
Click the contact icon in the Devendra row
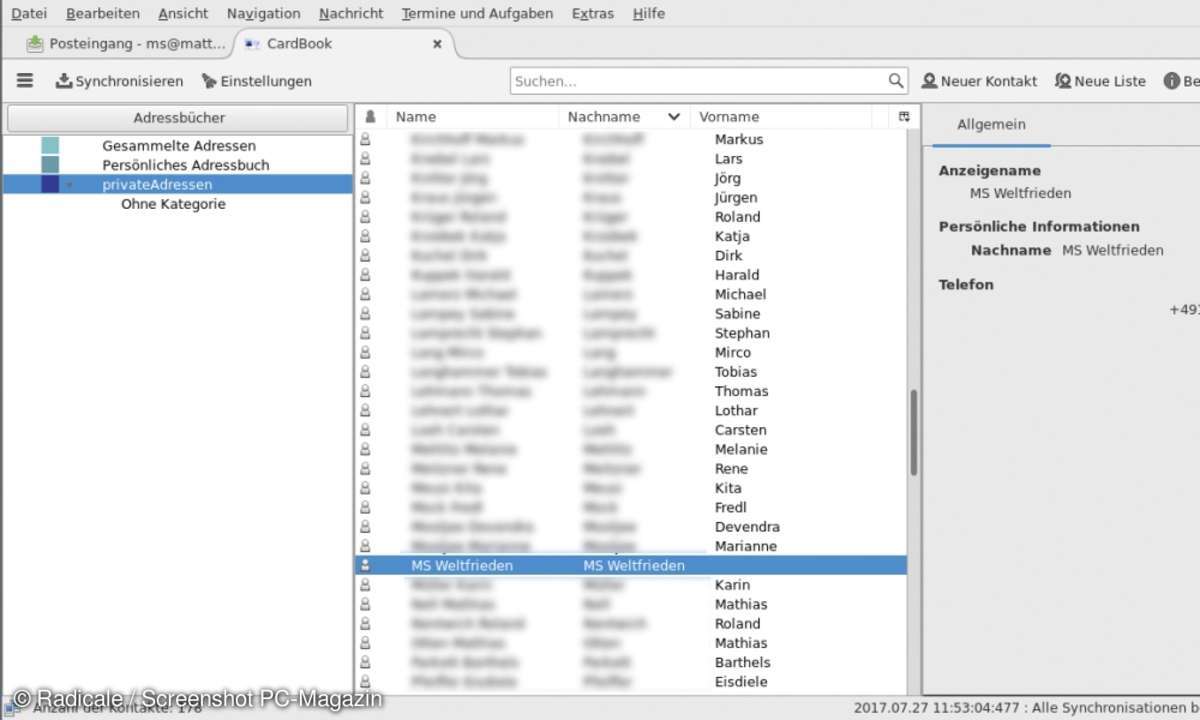[x=366, y=527]
